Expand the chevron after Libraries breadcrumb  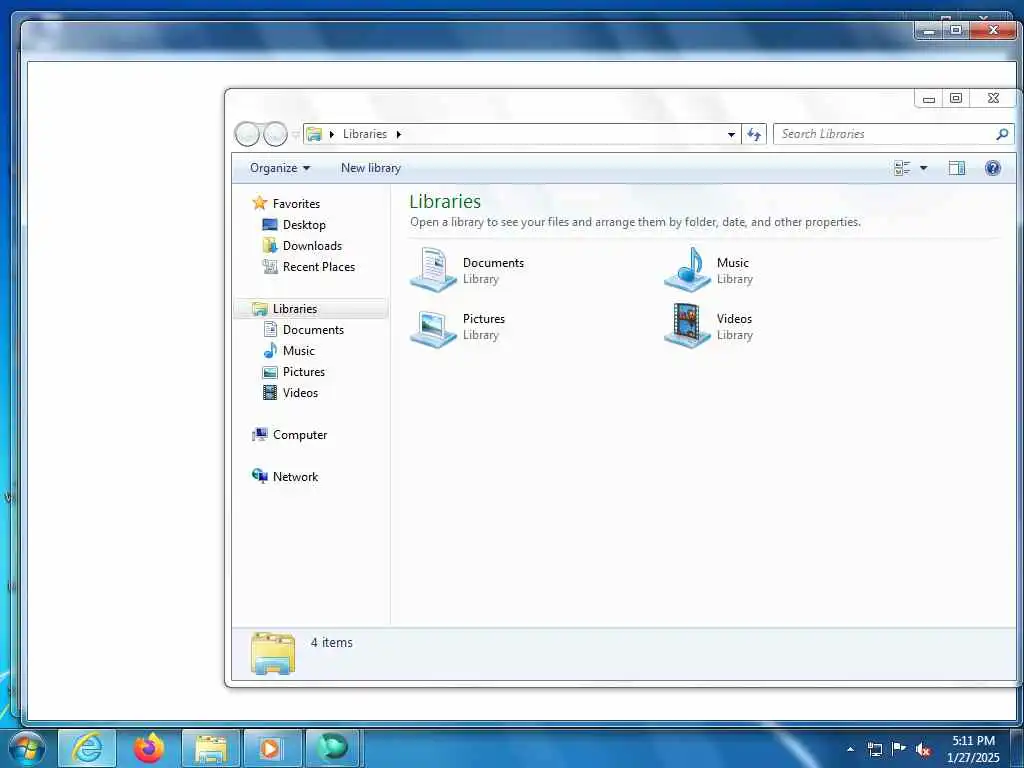coord(398,135)
